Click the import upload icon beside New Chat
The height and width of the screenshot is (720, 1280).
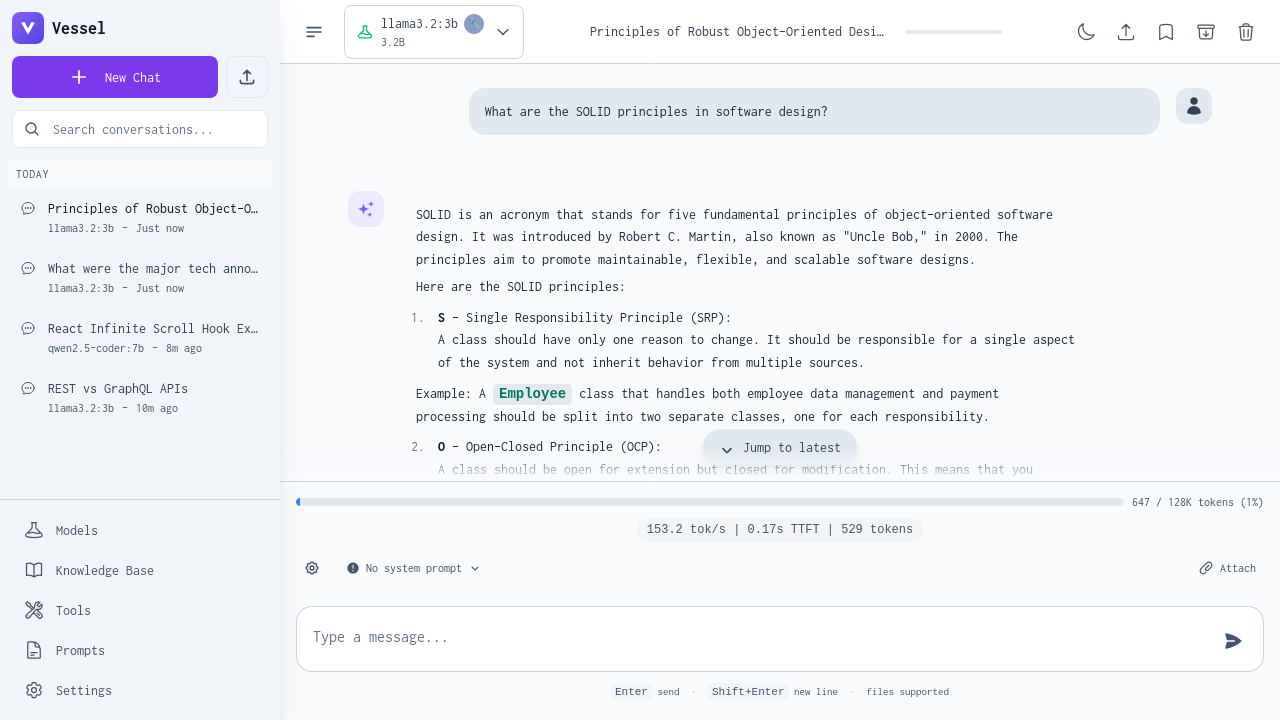pyautogui.click(x=247, y=77)
